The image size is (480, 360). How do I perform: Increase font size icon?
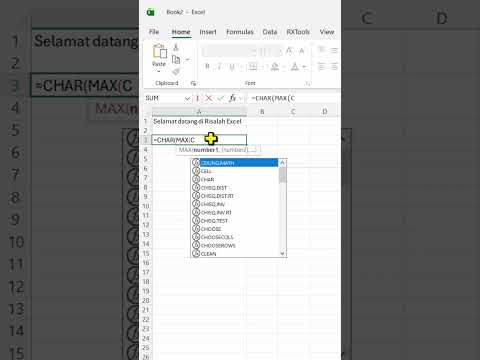(x=289, y=51)
